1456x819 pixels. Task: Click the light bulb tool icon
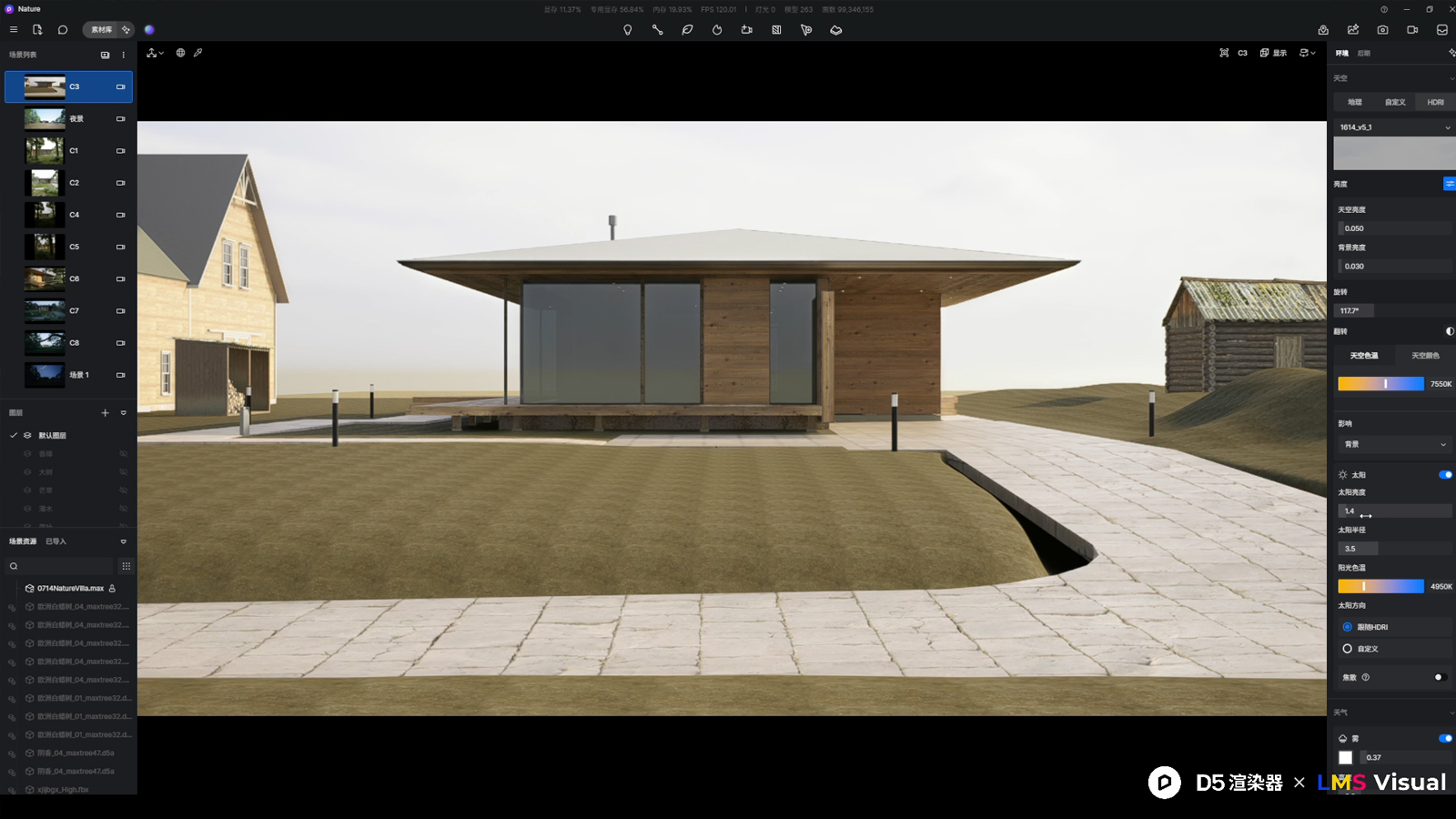point(627,30)
